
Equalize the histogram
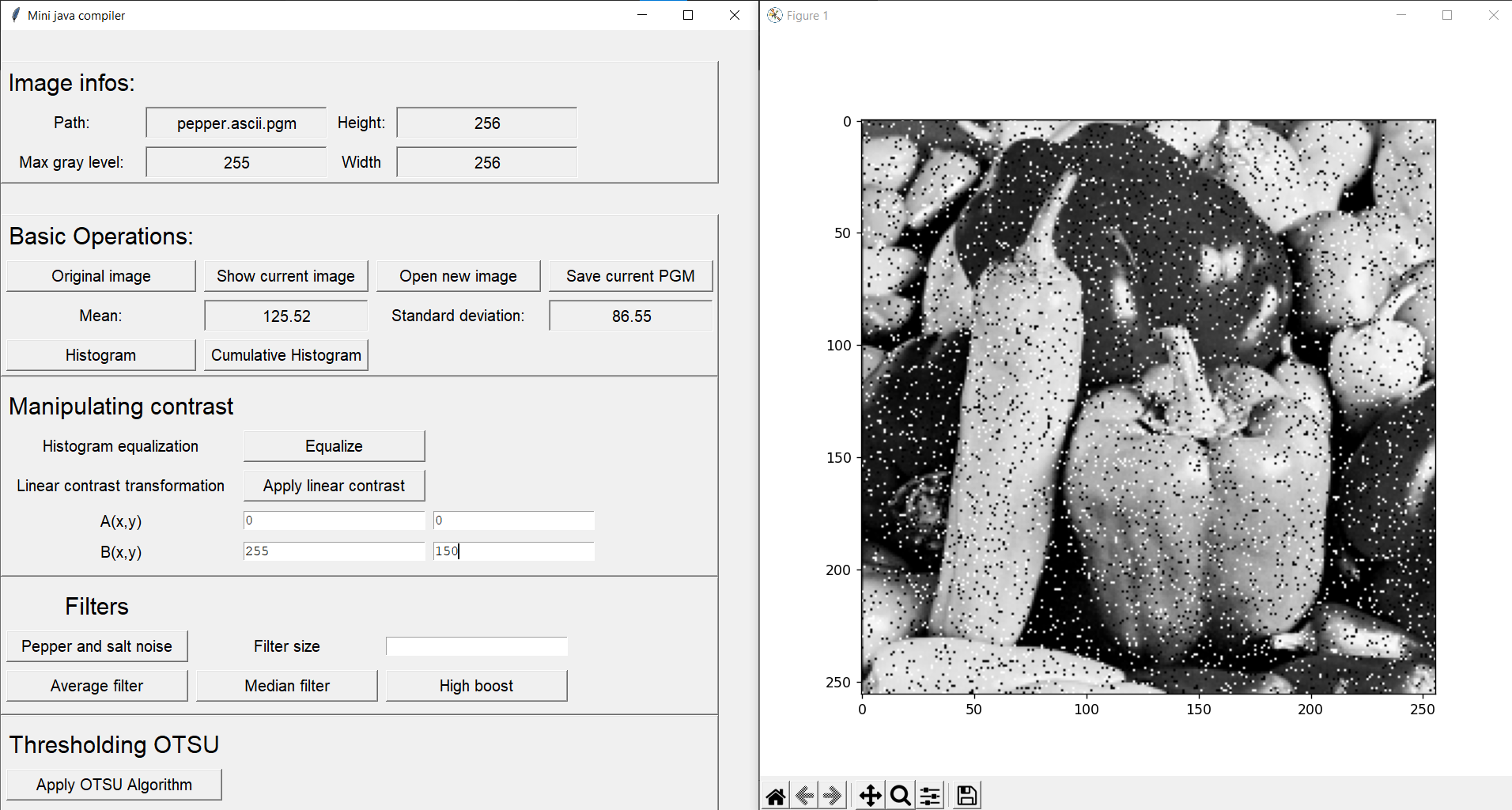pyautogui.click(x=333, y=445)
